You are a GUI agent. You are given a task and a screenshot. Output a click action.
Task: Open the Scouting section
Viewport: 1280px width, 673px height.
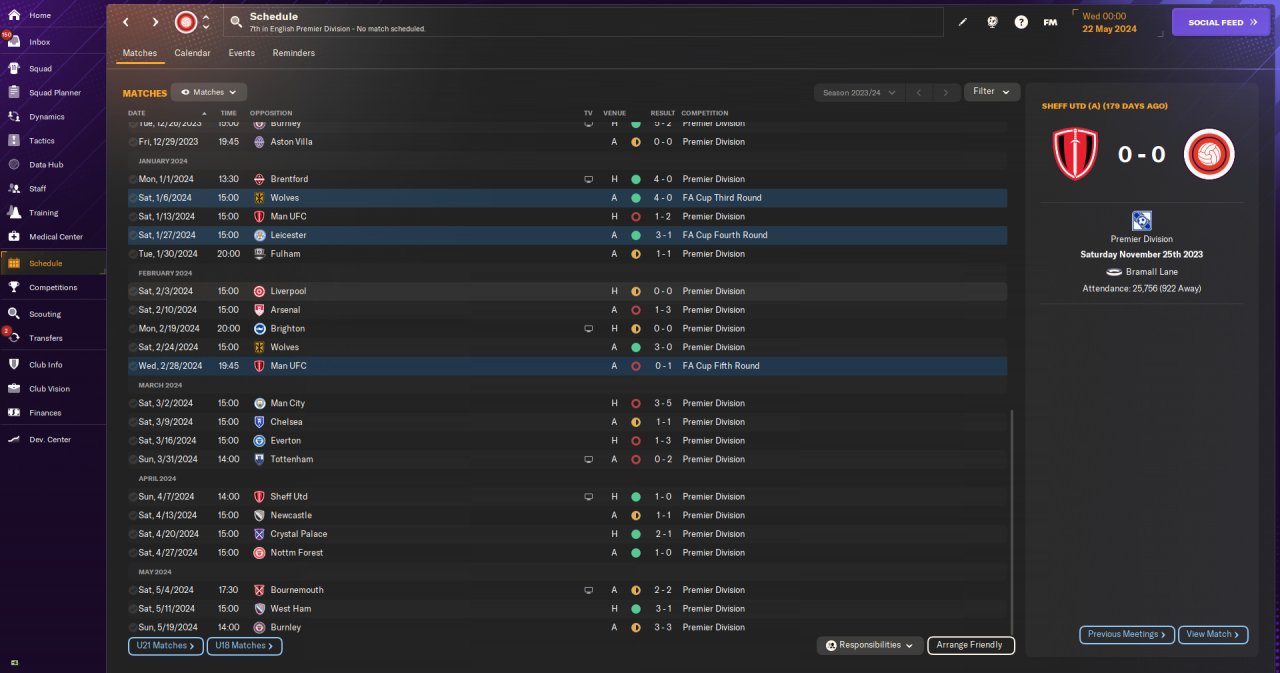point(45,314)
